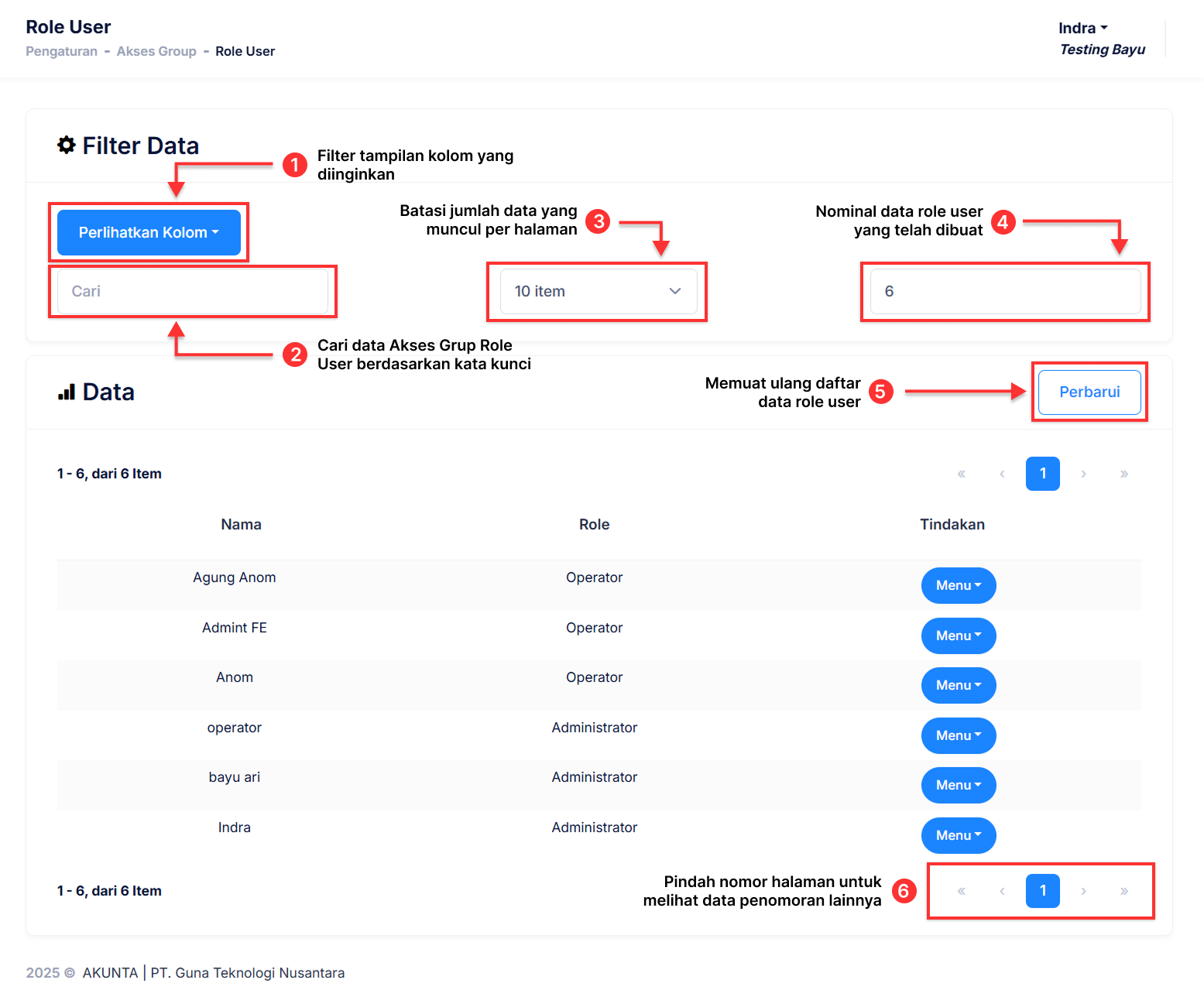The image size is (1204, 997).
Task: Select page 1 in the bottom pagination
Action: pyautogui.click(x=1042, y=891)
